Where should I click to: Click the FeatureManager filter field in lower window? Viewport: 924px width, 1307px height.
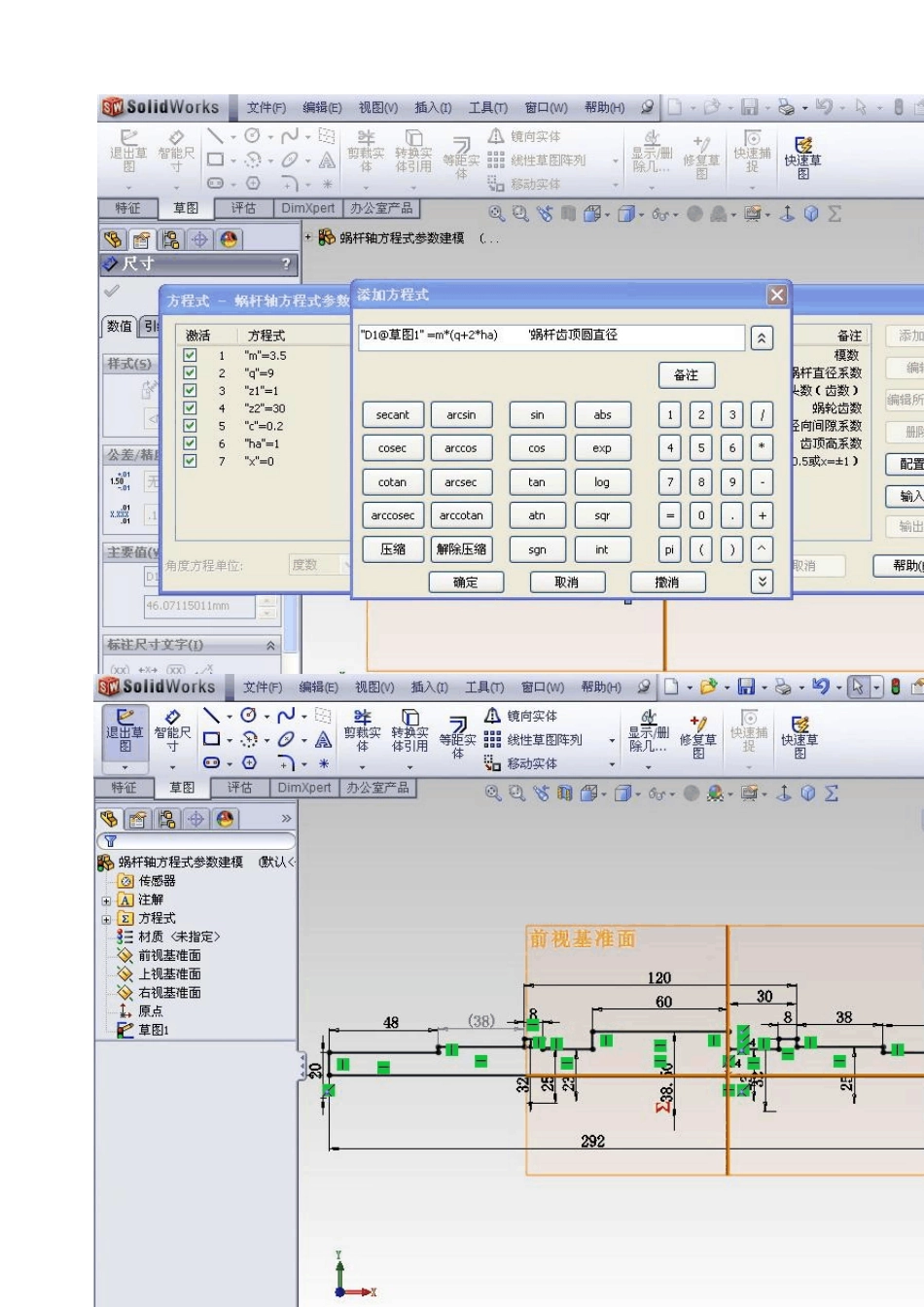click(x=195, y=841)
